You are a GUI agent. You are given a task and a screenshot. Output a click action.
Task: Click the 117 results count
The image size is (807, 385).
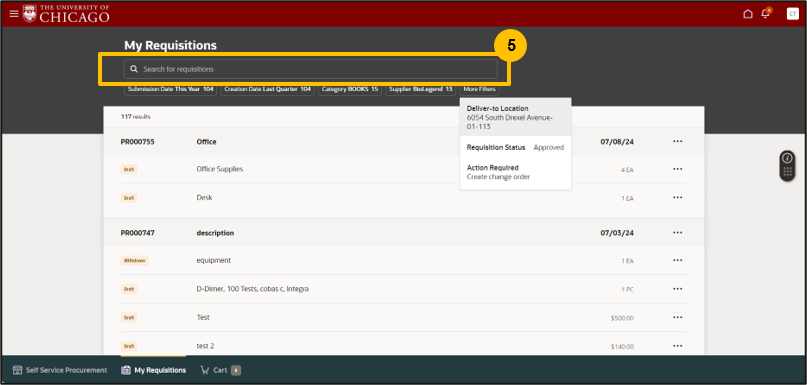coord(136,117)
